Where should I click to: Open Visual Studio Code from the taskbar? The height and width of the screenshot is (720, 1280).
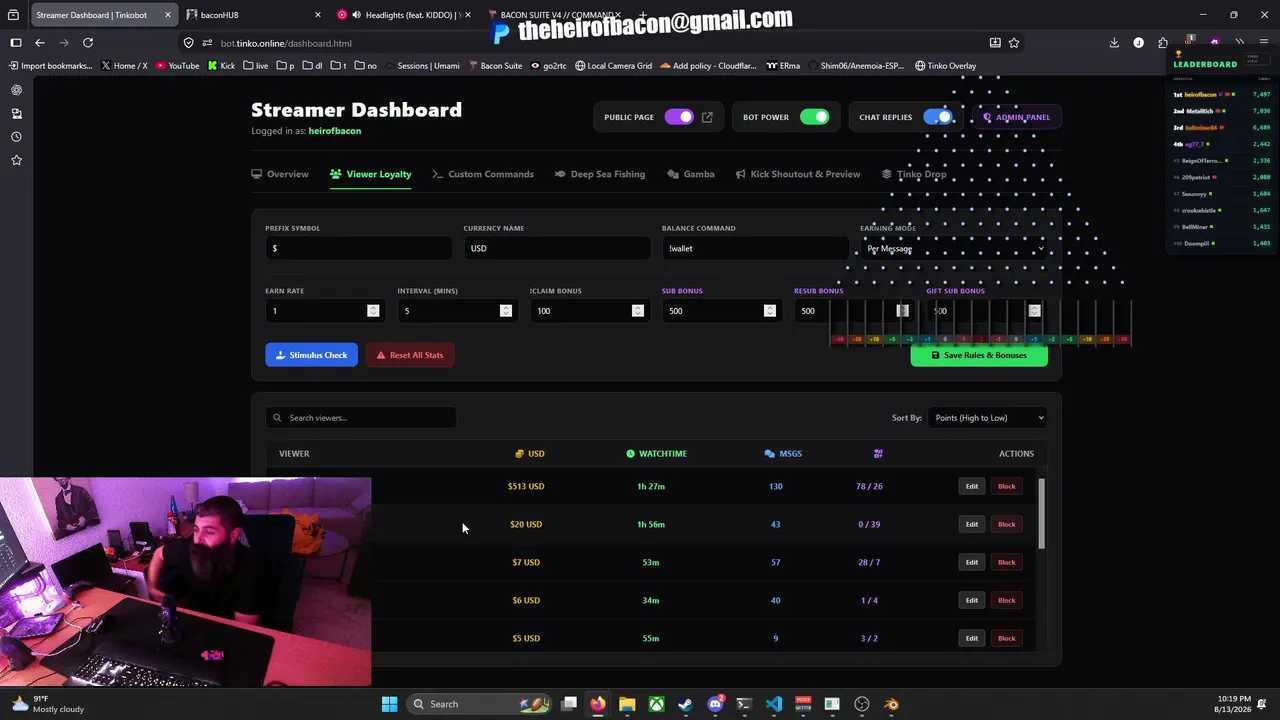pyautogui.click(x=774, y=704)
